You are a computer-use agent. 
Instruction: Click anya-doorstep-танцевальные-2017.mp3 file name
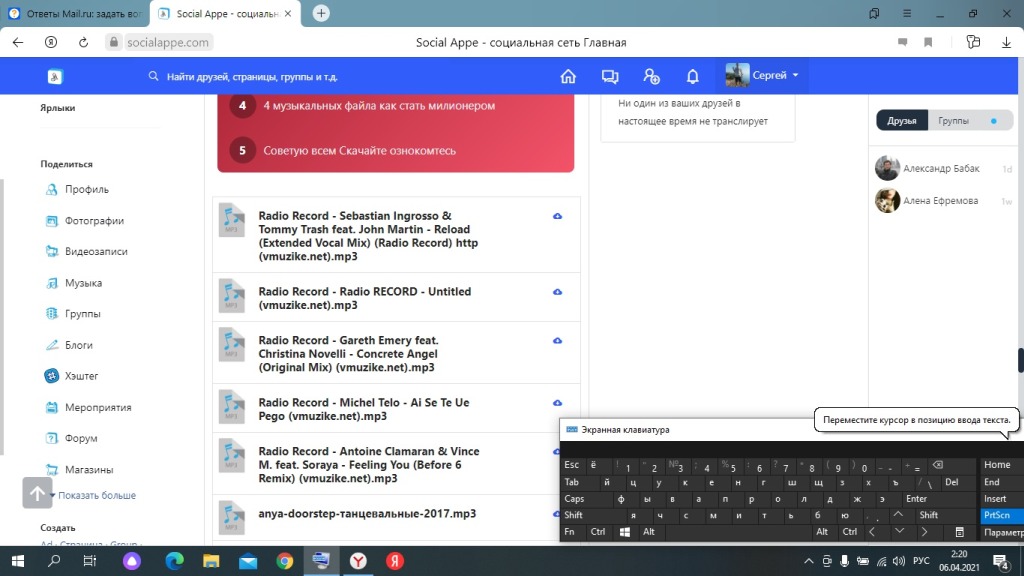[x=367, y=513]
